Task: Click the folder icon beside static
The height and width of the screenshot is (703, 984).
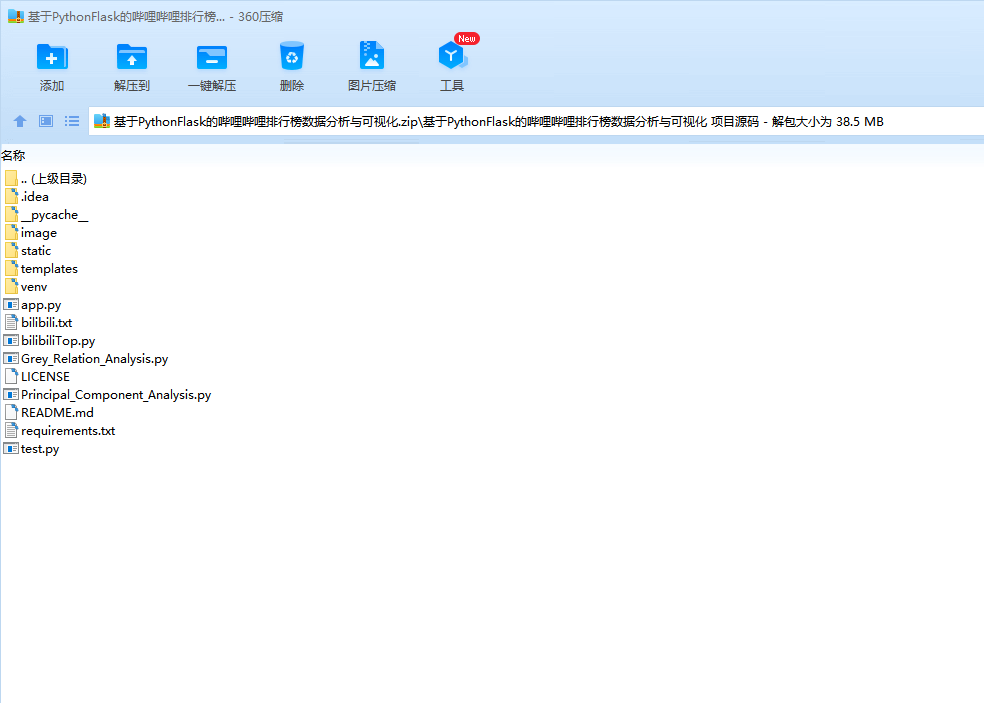Action: (x=11, y=250)
